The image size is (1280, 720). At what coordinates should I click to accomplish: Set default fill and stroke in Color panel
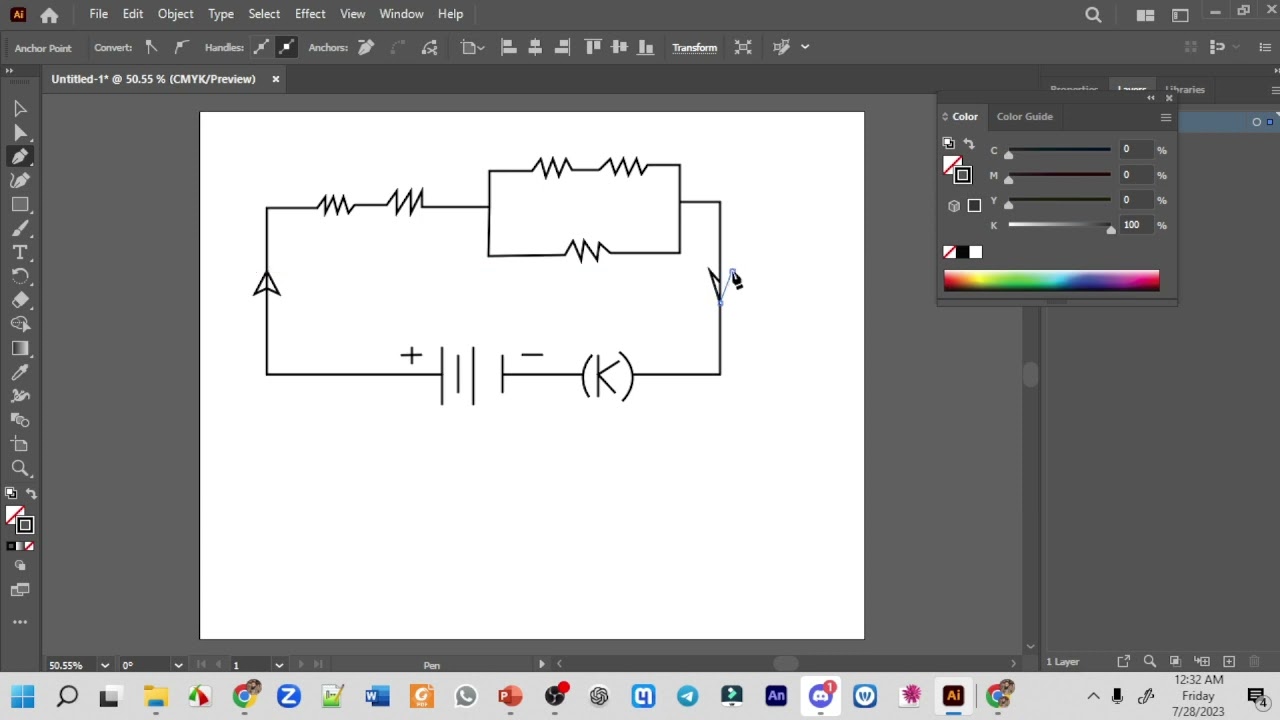coord(949,144)
